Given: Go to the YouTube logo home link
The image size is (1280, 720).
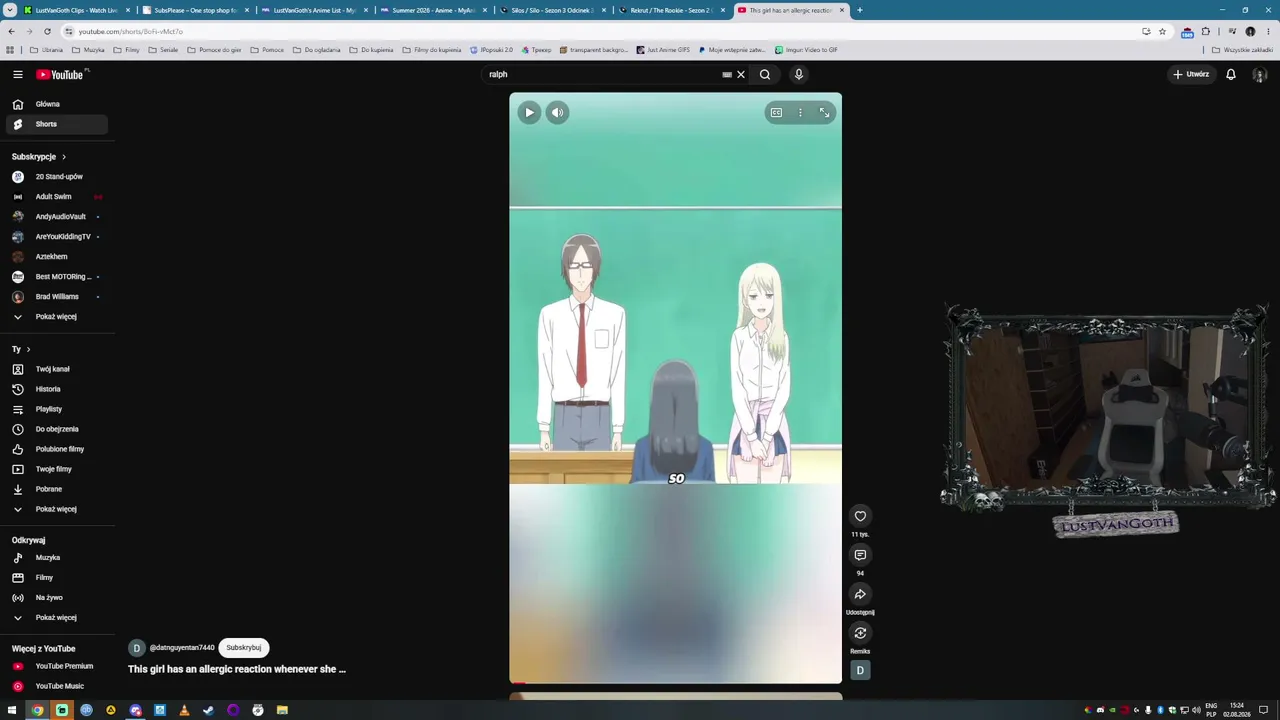Looking at the screenshot, I should [x=60, y=74].
